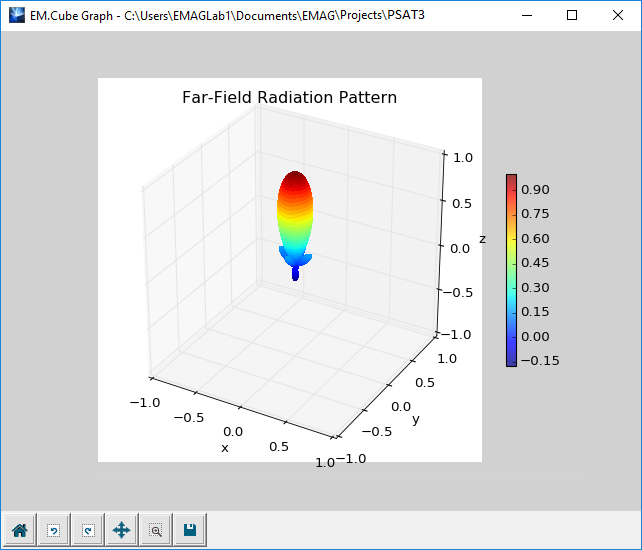Screen dimensions: 642x550
Task: Maximize the EM.Cube Graph window
Action: click(572, 15)
